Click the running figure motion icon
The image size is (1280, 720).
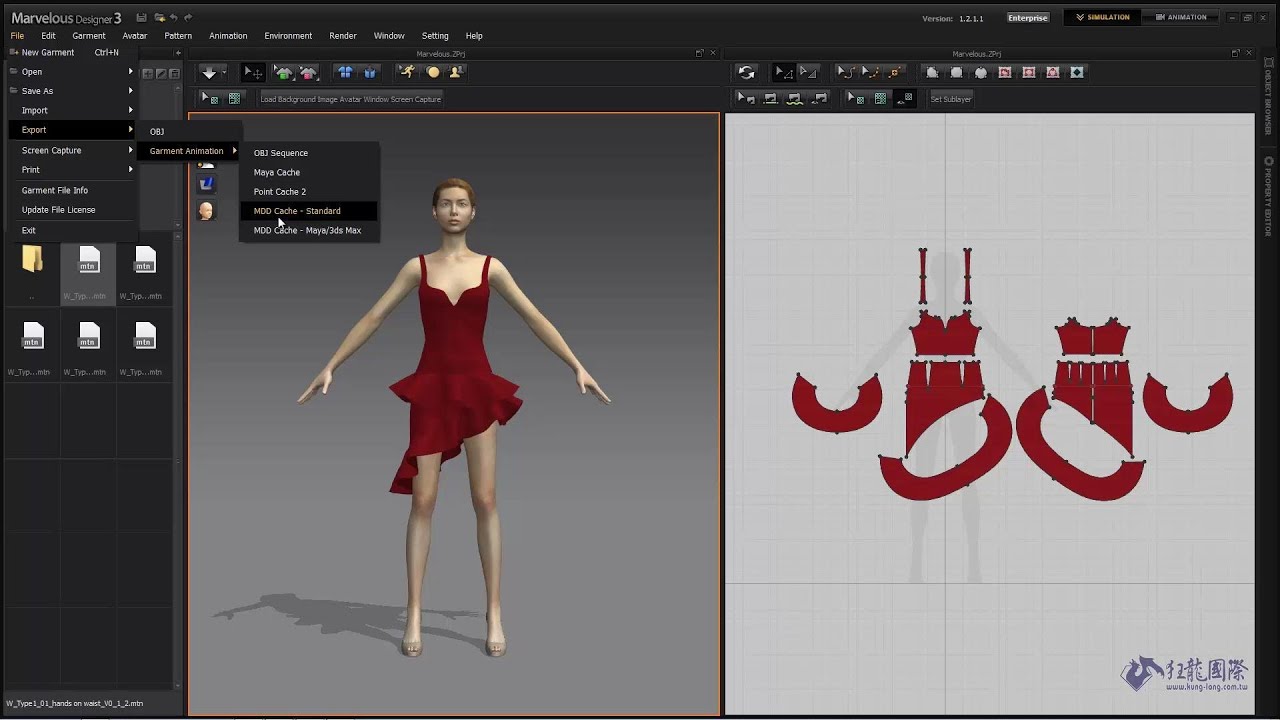(407, 72)
